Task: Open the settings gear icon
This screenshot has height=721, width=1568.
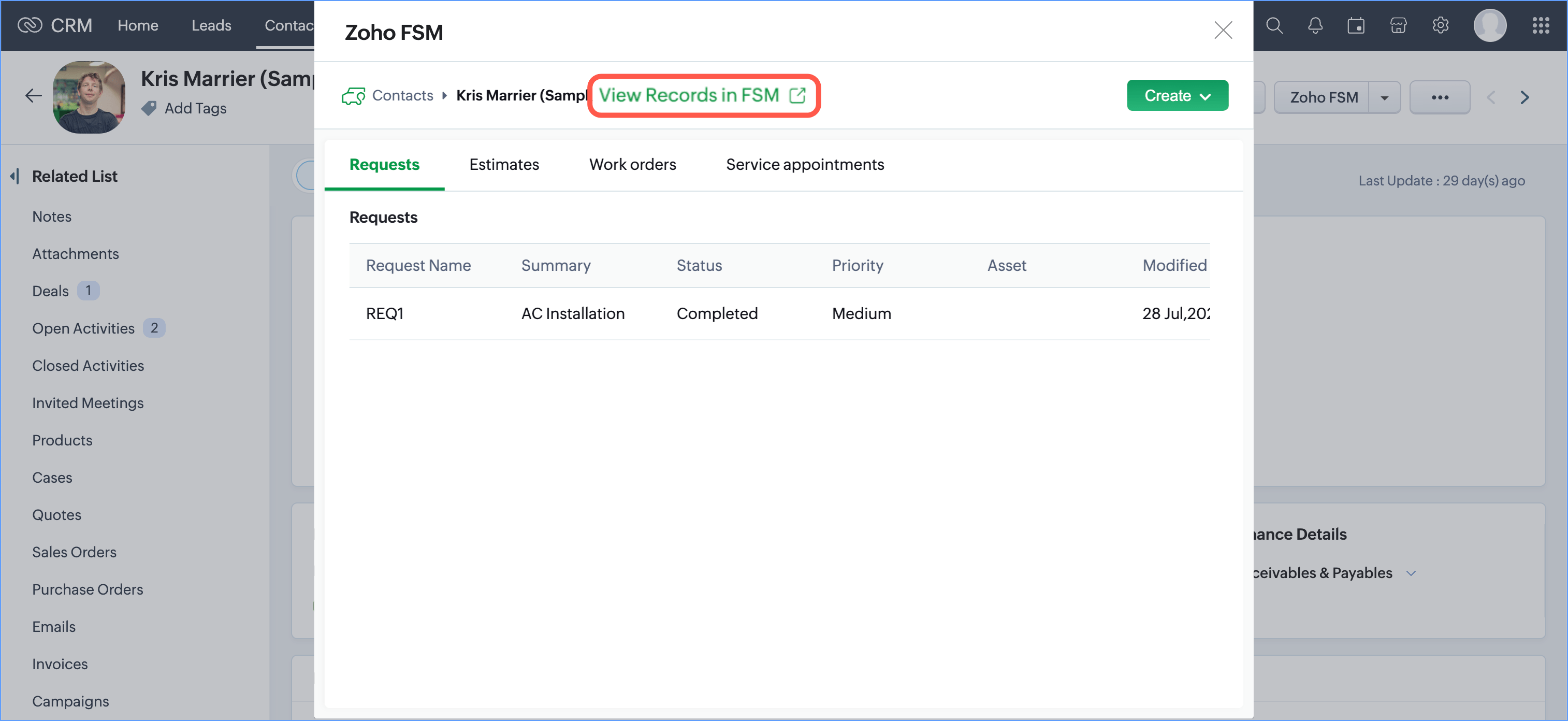Action: coord(1440,25)
